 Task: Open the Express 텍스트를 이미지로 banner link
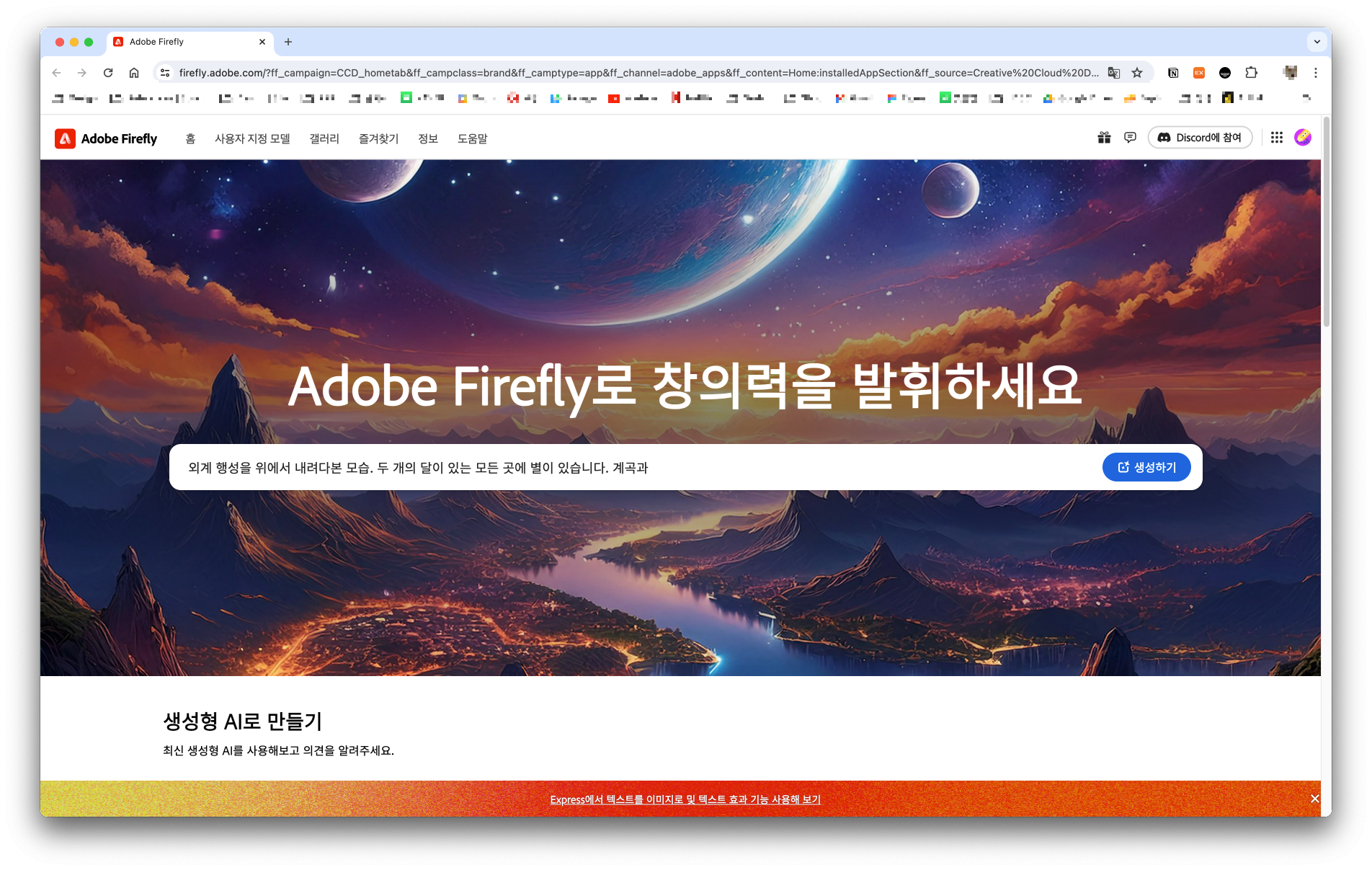[x=685, y=799]
